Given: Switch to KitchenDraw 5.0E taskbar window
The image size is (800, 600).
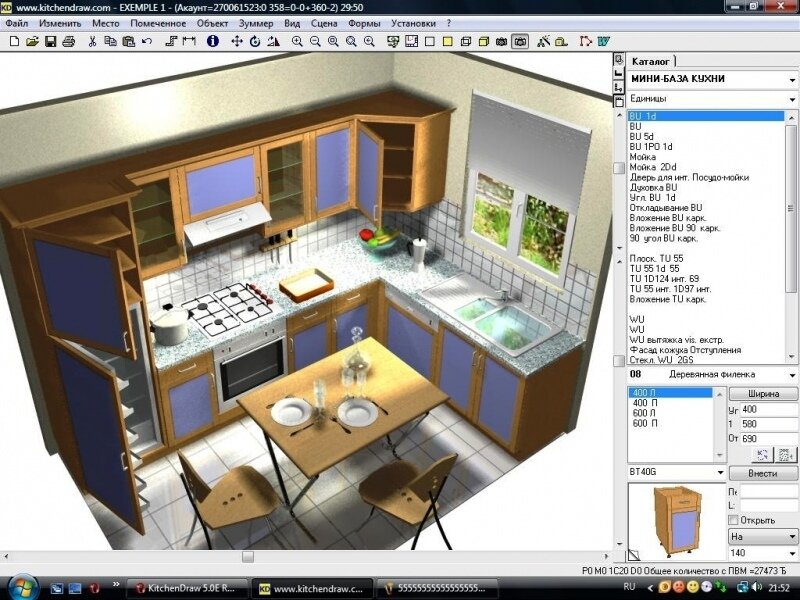Looking at the screenshot, I should point(187,588).
